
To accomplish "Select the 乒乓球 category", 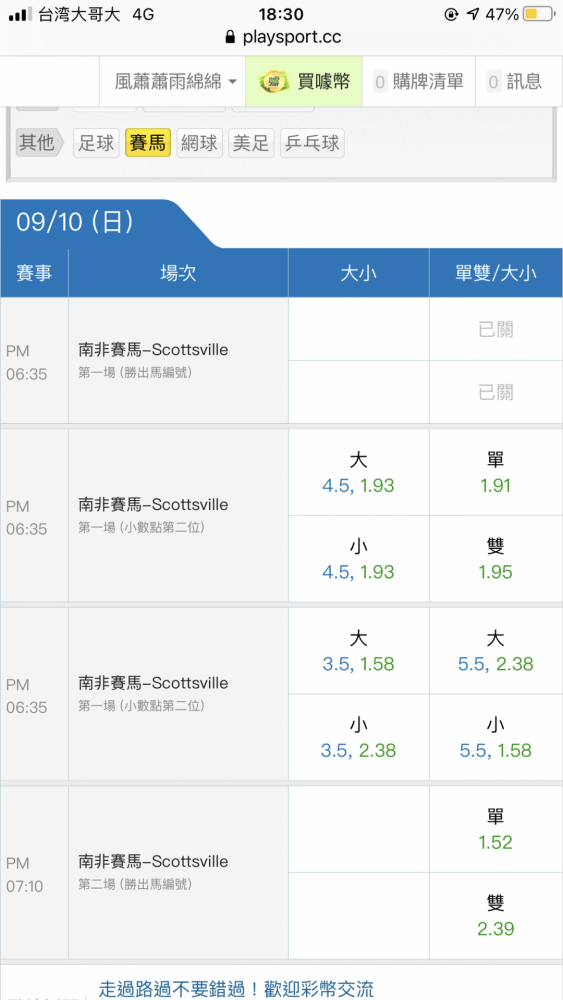I will pyautogui.click(x=312, y=143).
